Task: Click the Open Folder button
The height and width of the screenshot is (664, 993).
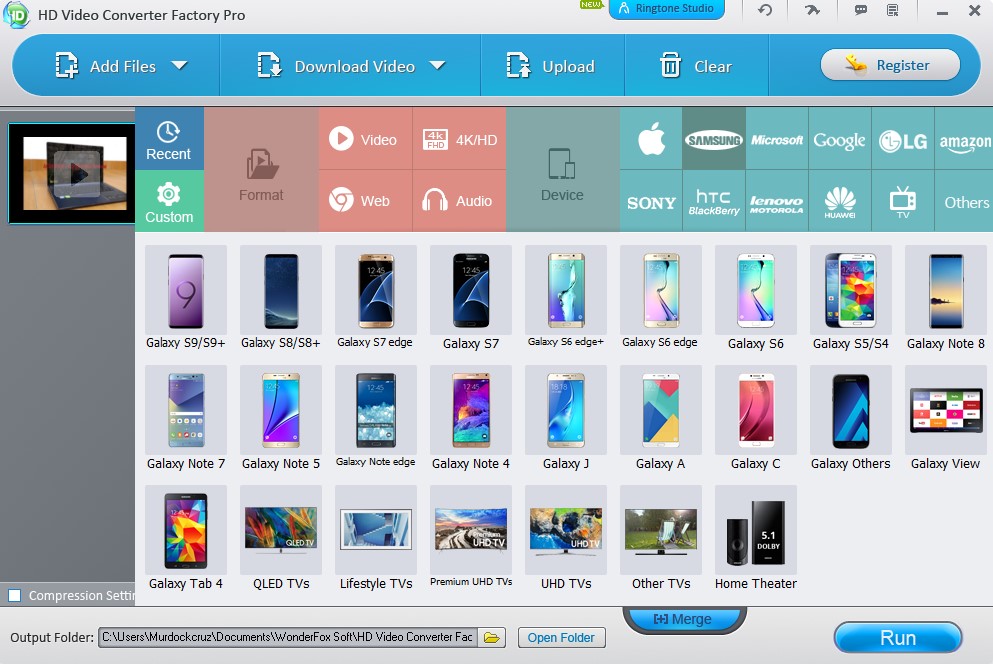Action: 561,637
